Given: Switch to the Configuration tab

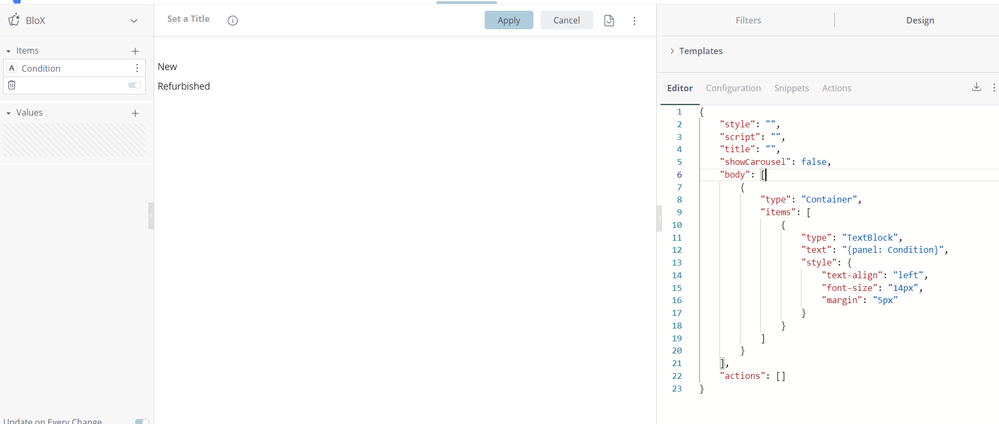Looking at the screenshot, I should tap(733, 88).
